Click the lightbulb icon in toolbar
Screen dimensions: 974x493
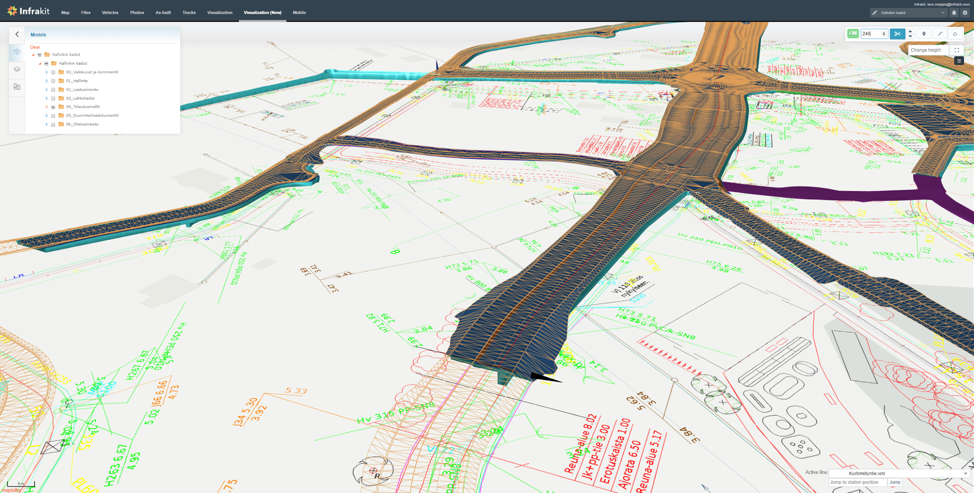pyautogui.click(x=924, y=34)
